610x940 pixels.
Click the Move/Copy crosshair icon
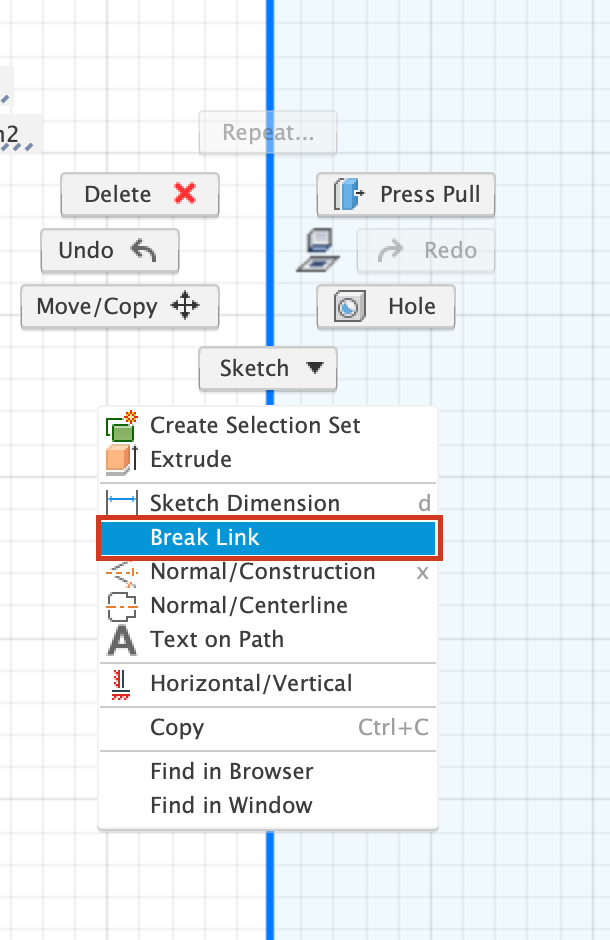[x=185, y=306]
